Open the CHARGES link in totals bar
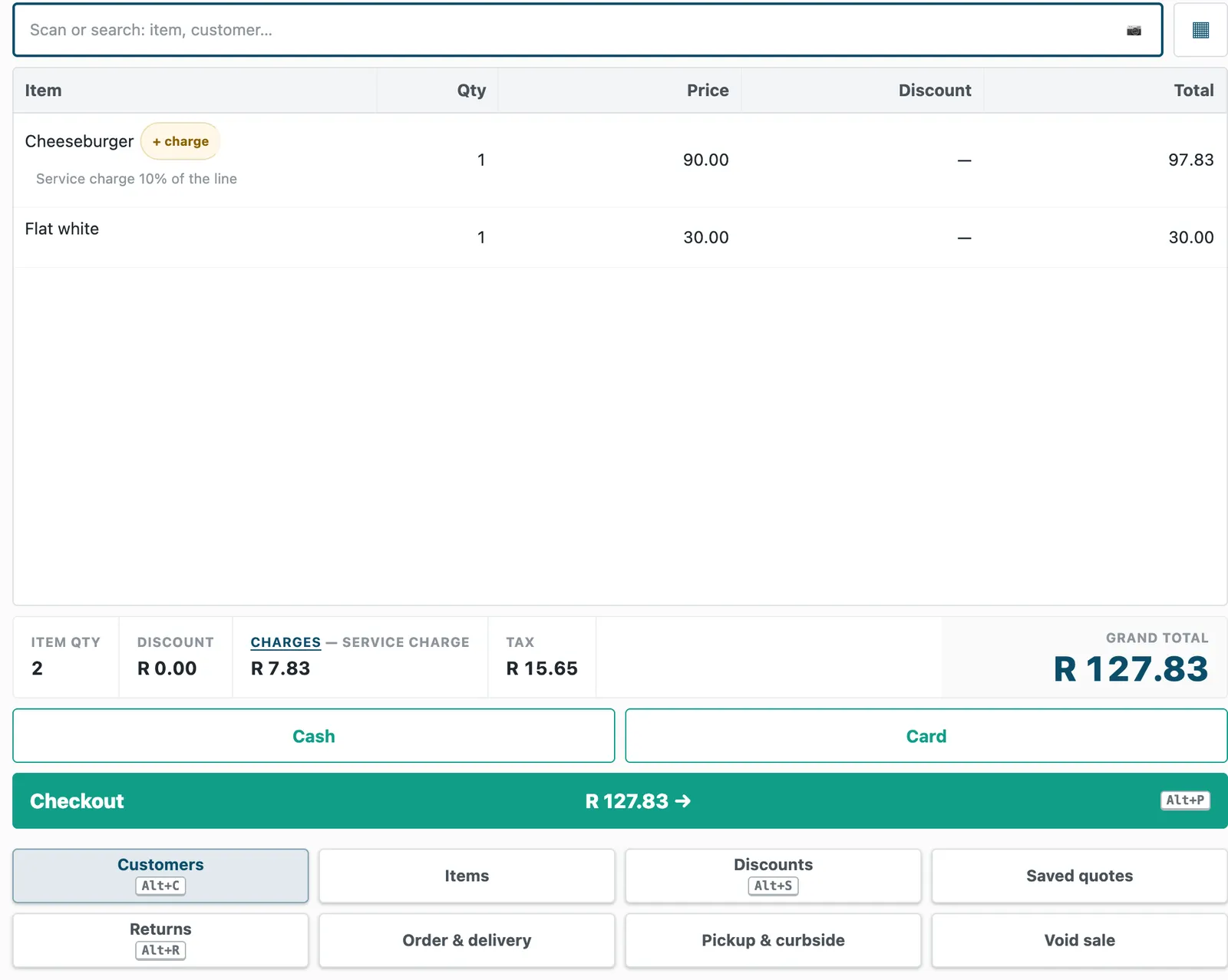Screen dimensions: 1228x980 [286, 642]
